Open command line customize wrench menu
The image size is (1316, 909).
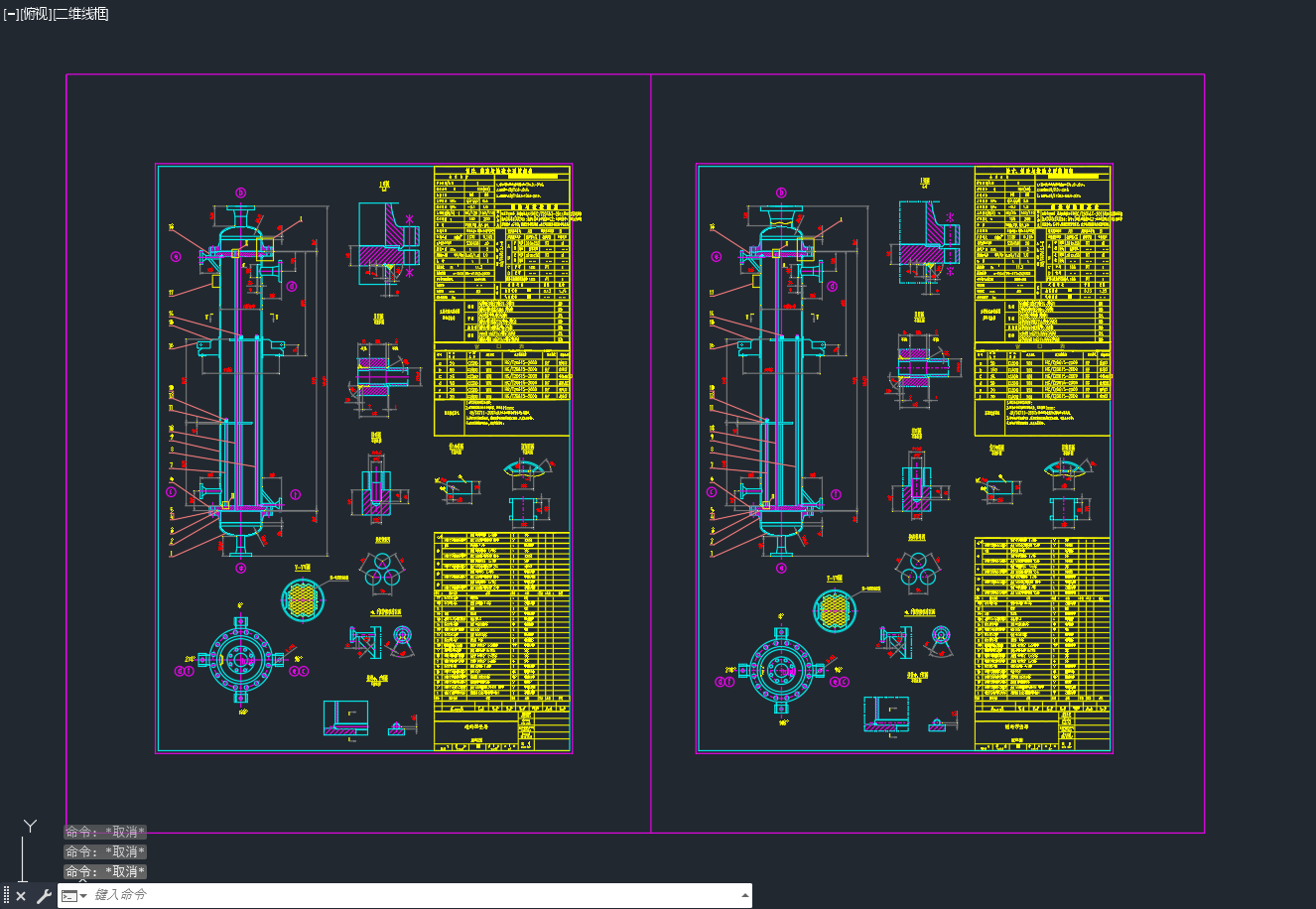point(44,896)
